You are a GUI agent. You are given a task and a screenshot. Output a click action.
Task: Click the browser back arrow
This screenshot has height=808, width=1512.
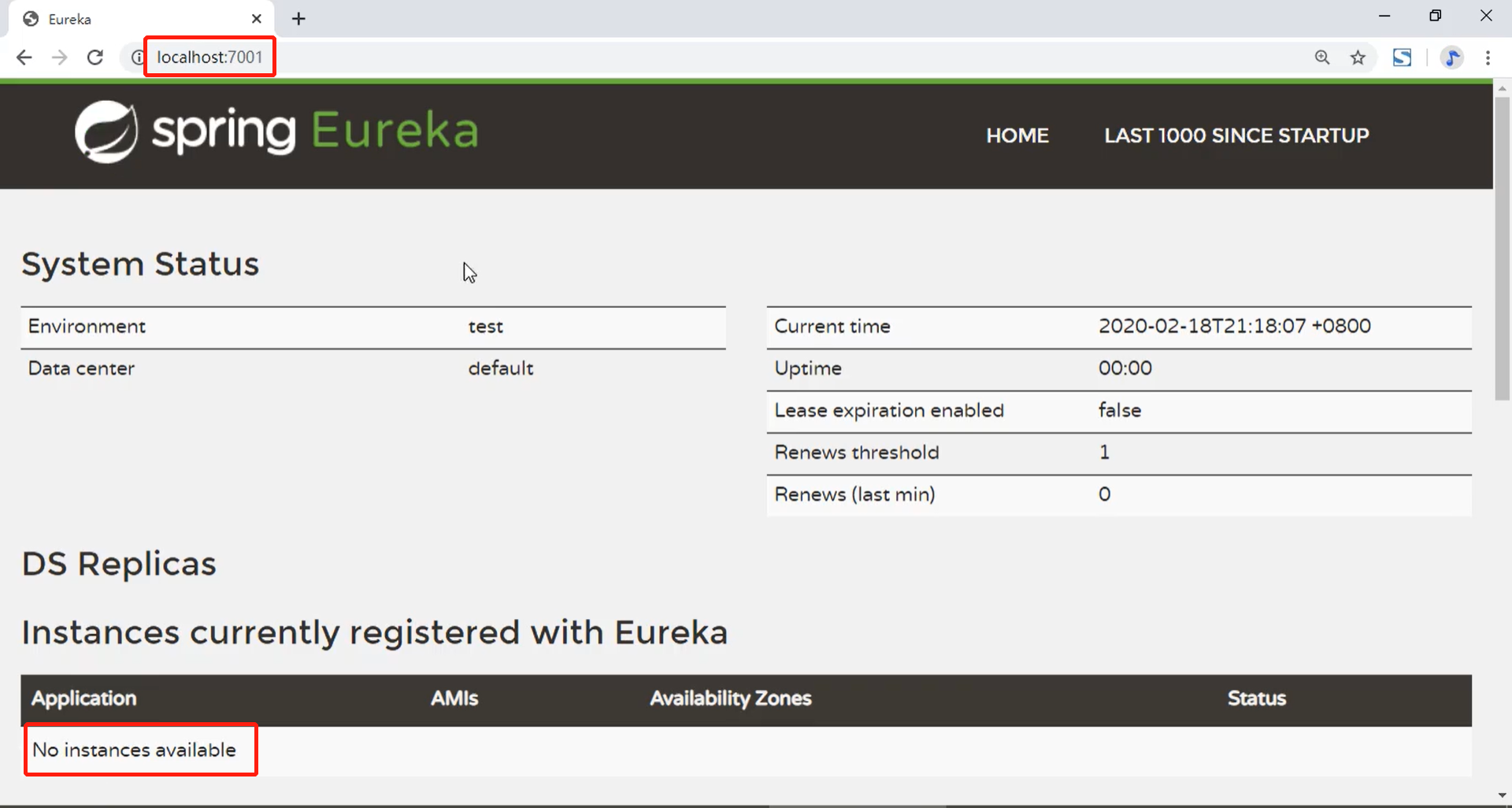click(x=24, y=57)
